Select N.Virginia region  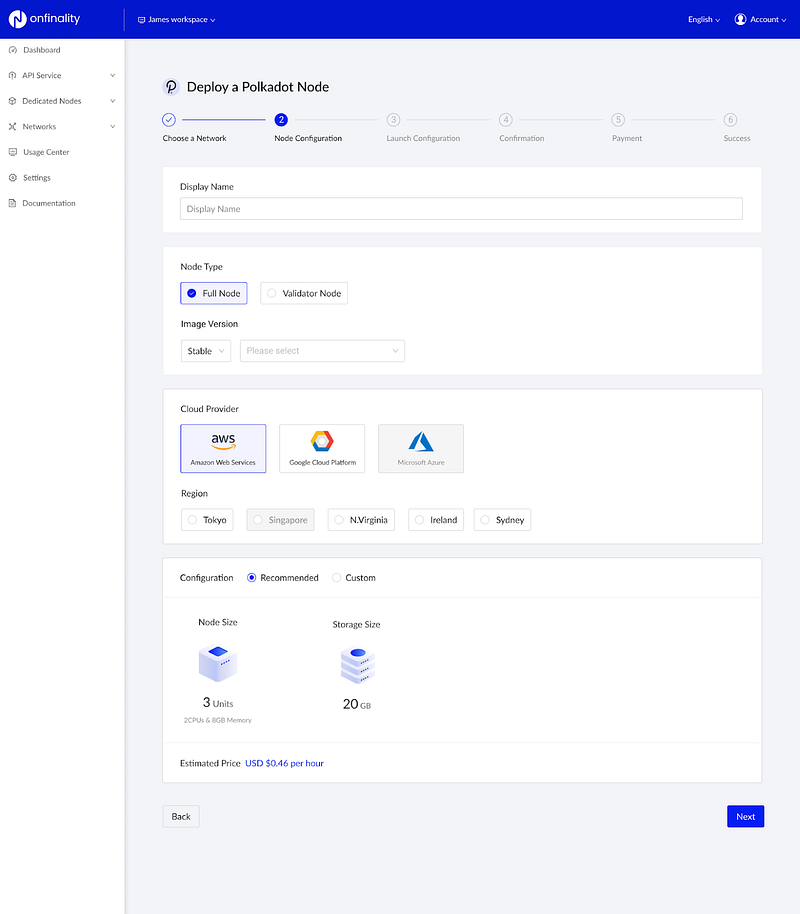point(361,520)
